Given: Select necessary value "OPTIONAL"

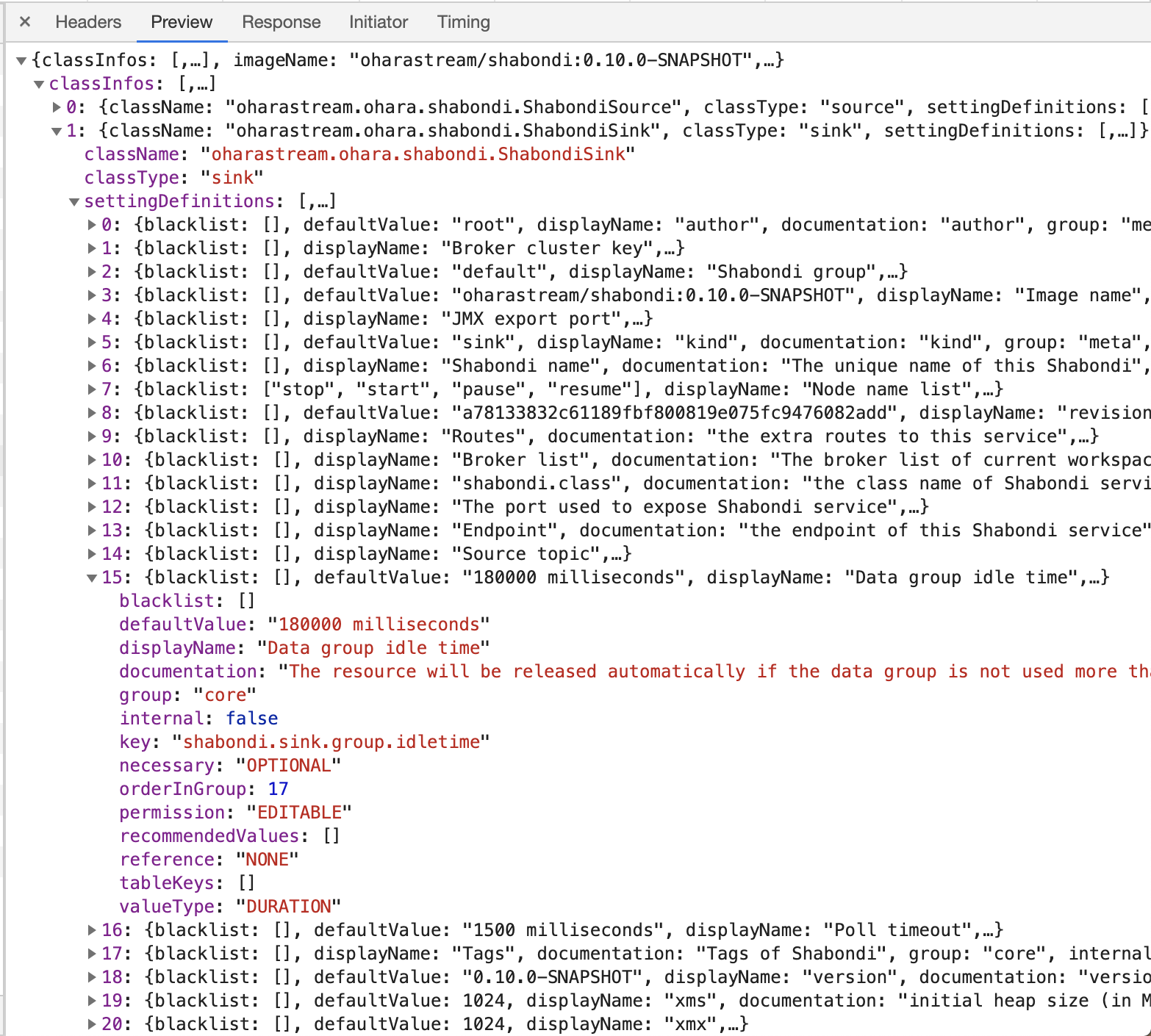Looking at the screenshot, I should click(288, 766).
